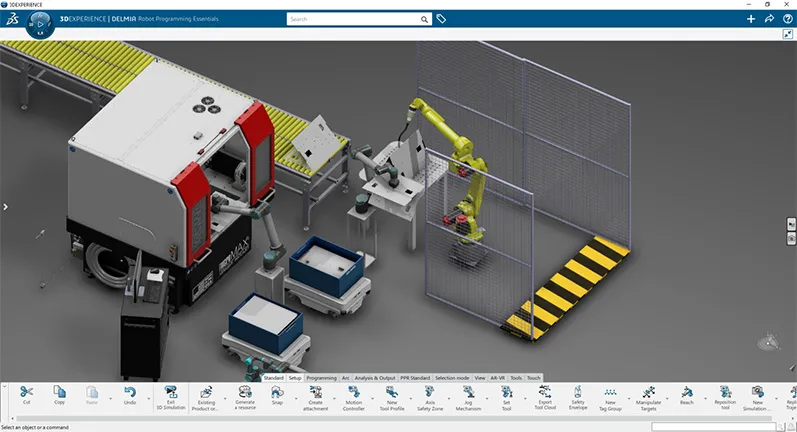Viewport: 797px width, 432px height.
Task: Open the Touch tab
Action: coord(534,378)
